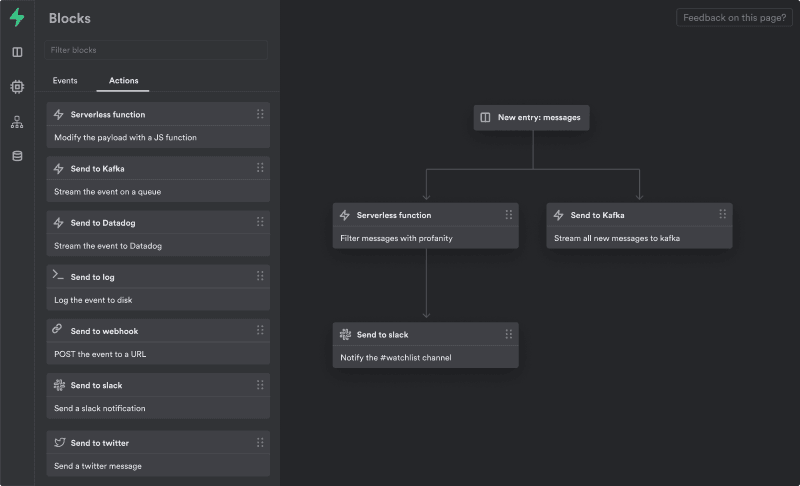800x486 pixels.
Task: Click drag handle on canvas Serverless function node
Action: [508, 215]
